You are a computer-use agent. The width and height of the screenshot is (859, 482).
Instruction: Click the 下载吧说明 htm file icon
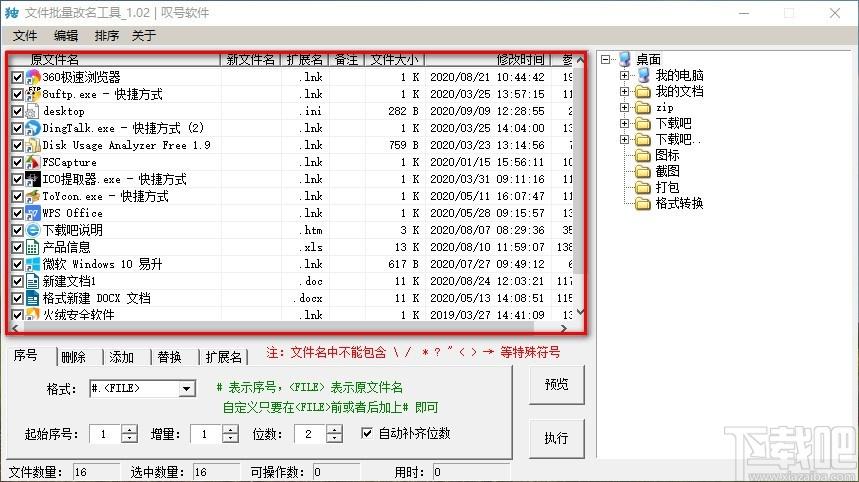click(x=33, y=230)
